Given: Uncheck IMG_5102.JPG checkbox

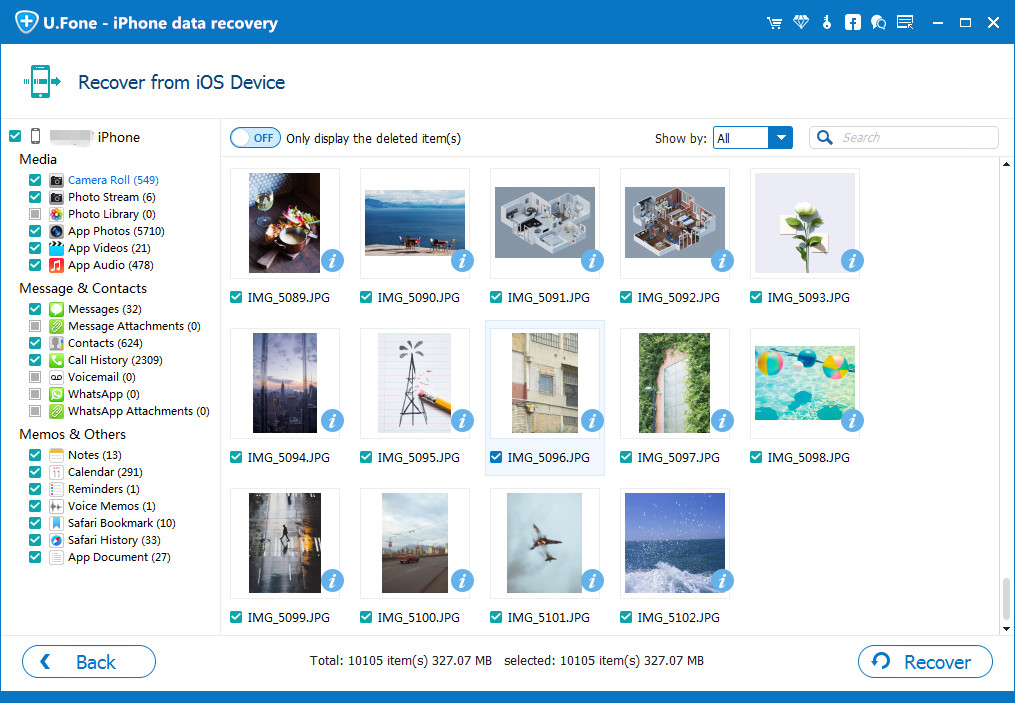Looking at the screenshot, I should (x=626, y=617).
